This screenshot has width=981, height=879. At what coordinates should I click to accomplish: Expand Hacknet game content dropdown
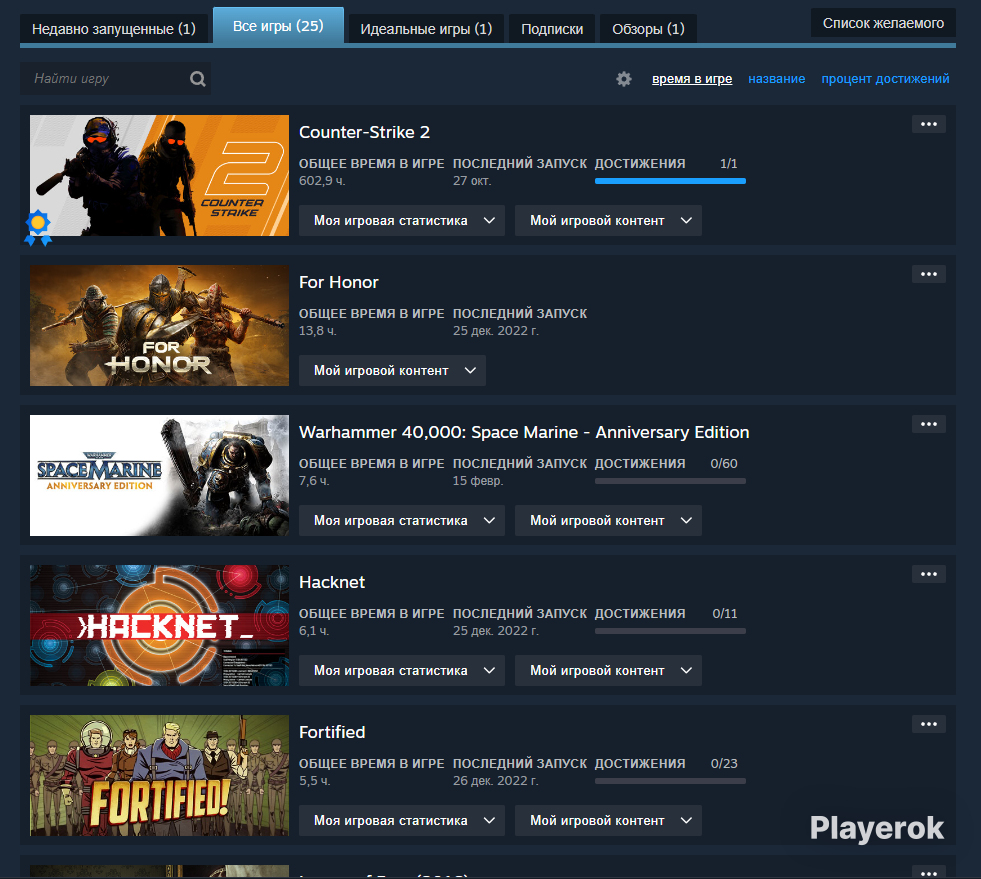pyautogui.click(x=608, y=671)
